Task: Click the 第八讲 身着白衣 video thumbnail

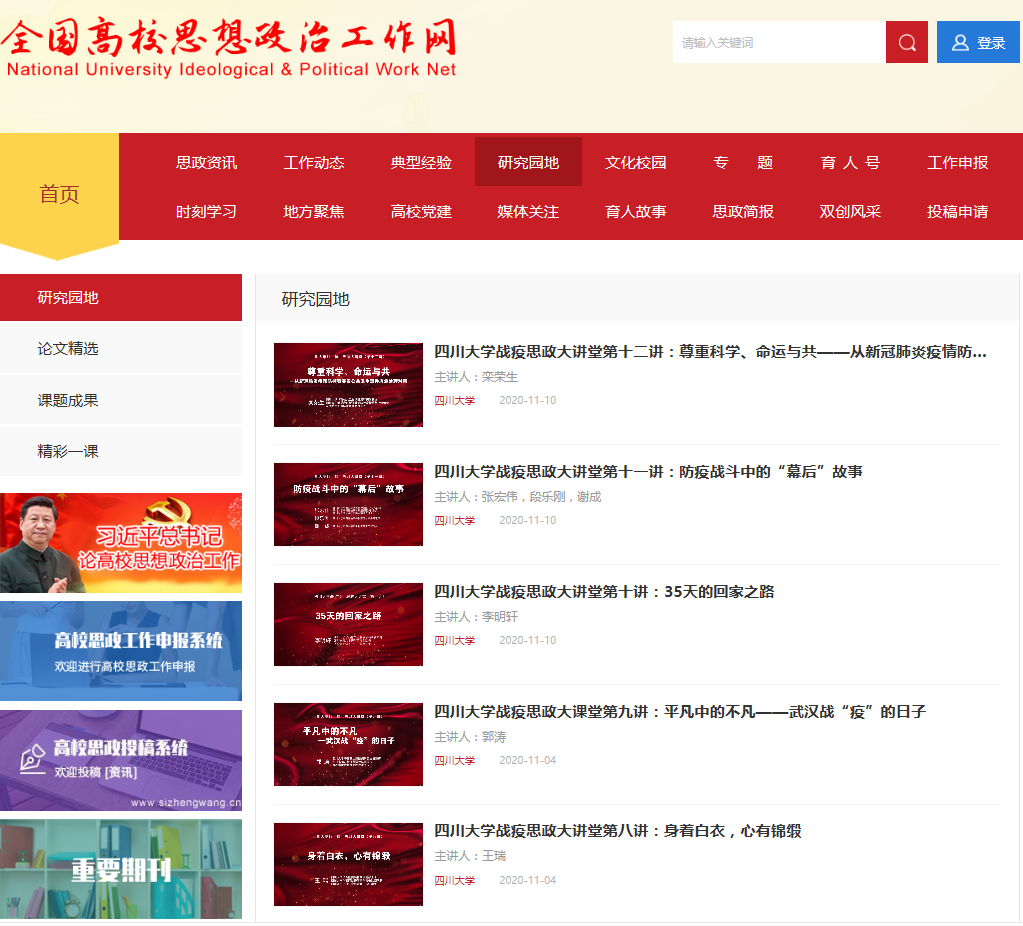Action: pyautogui.click(x=348, y=864)
